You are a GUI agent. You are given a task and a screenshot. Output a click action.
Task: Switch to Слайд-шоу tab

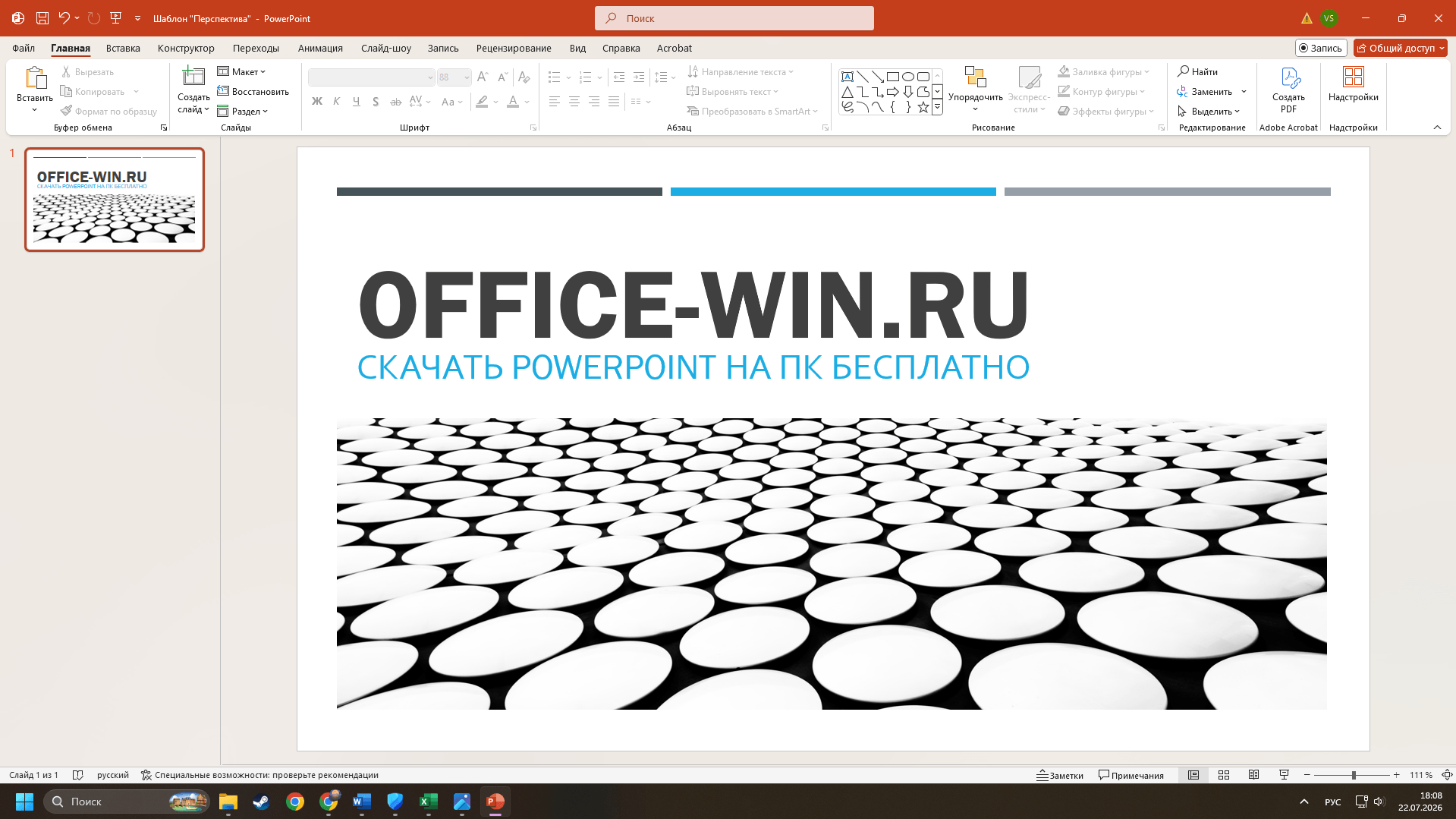[386, 48]
